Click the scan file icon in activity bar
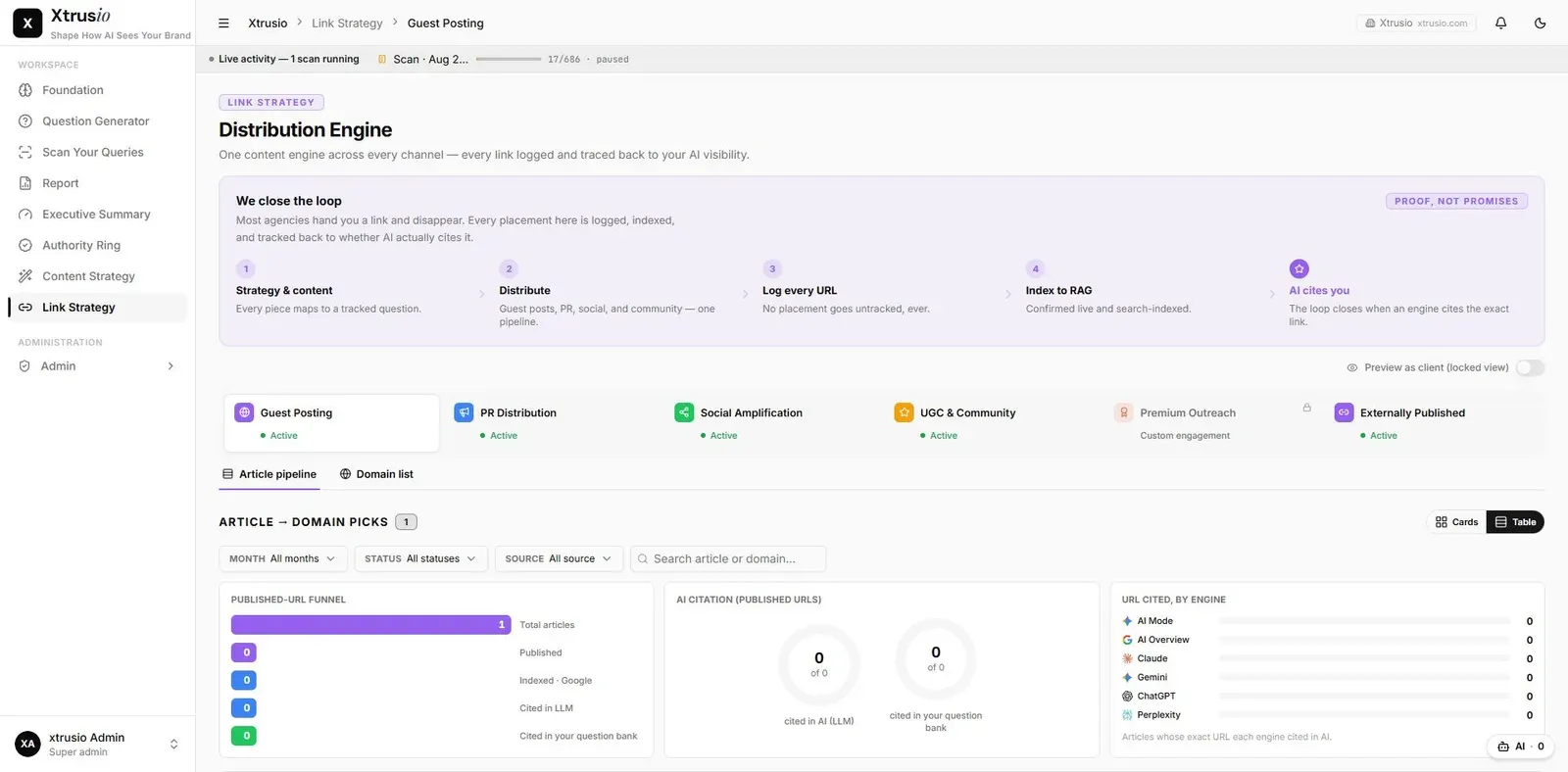 tap(382, 60)
